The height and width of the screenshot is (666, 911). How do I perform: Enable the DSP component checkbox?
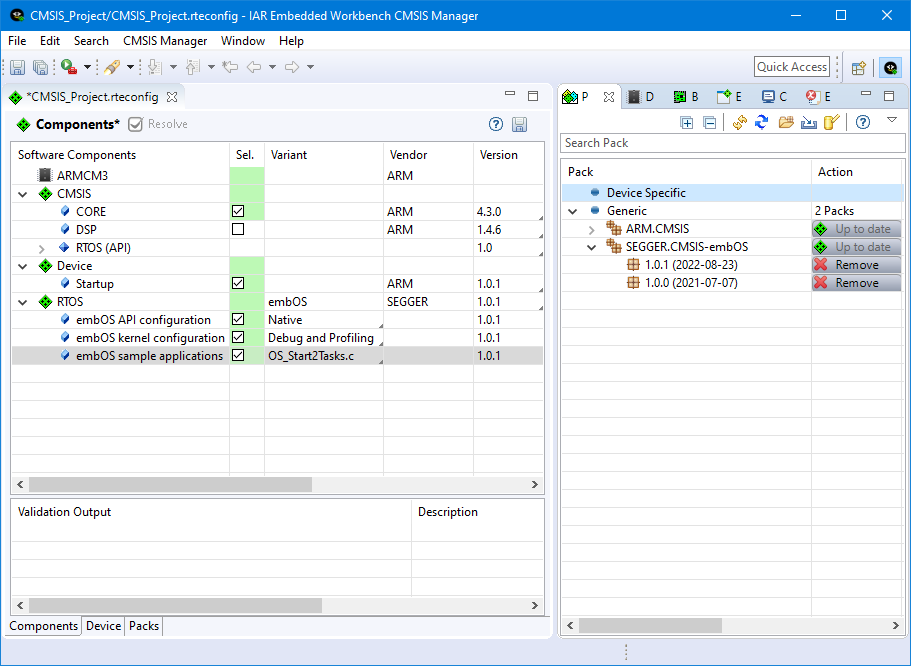click(x=236, y=229)
